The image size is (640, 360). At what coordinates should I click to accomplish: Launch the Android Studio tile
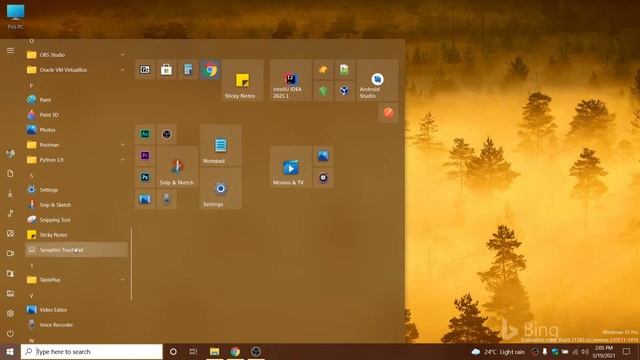pos(378,80)
